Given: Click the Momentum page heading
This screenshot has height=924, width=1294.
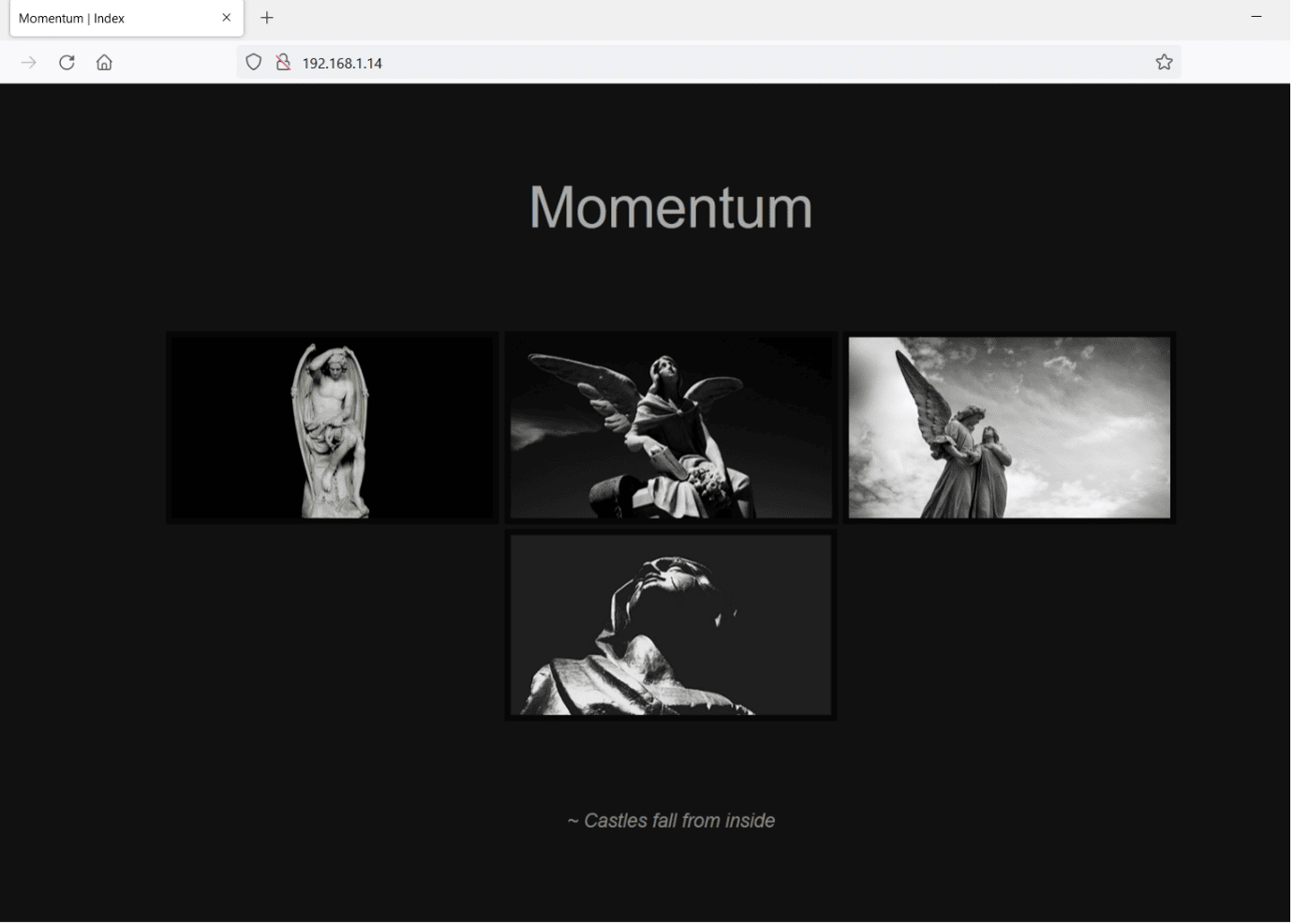Looking at the screenshot, I should point(671,207).
